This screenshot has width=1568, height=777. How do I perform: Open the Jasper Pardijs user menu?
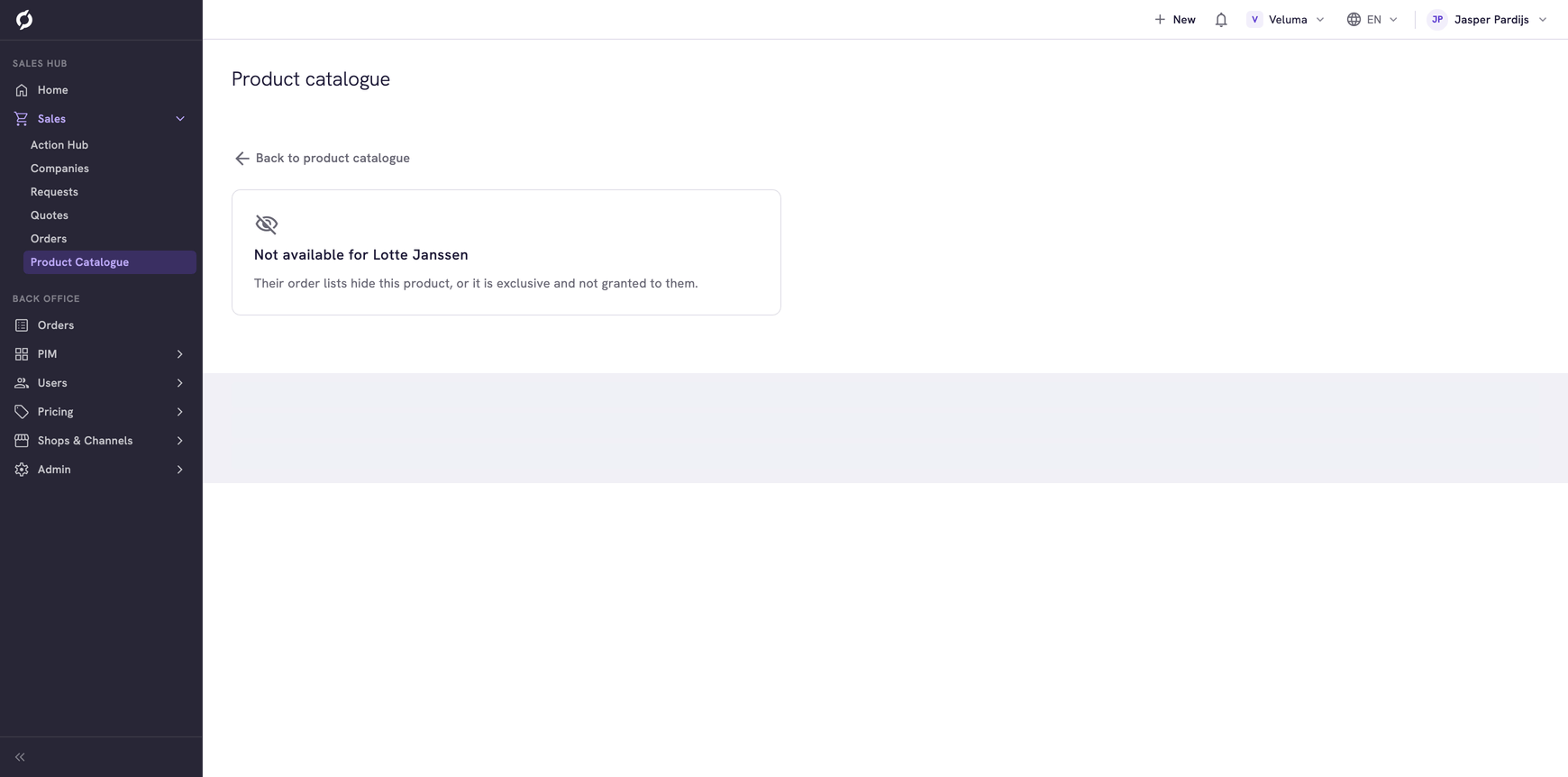tap(1488, 20)
